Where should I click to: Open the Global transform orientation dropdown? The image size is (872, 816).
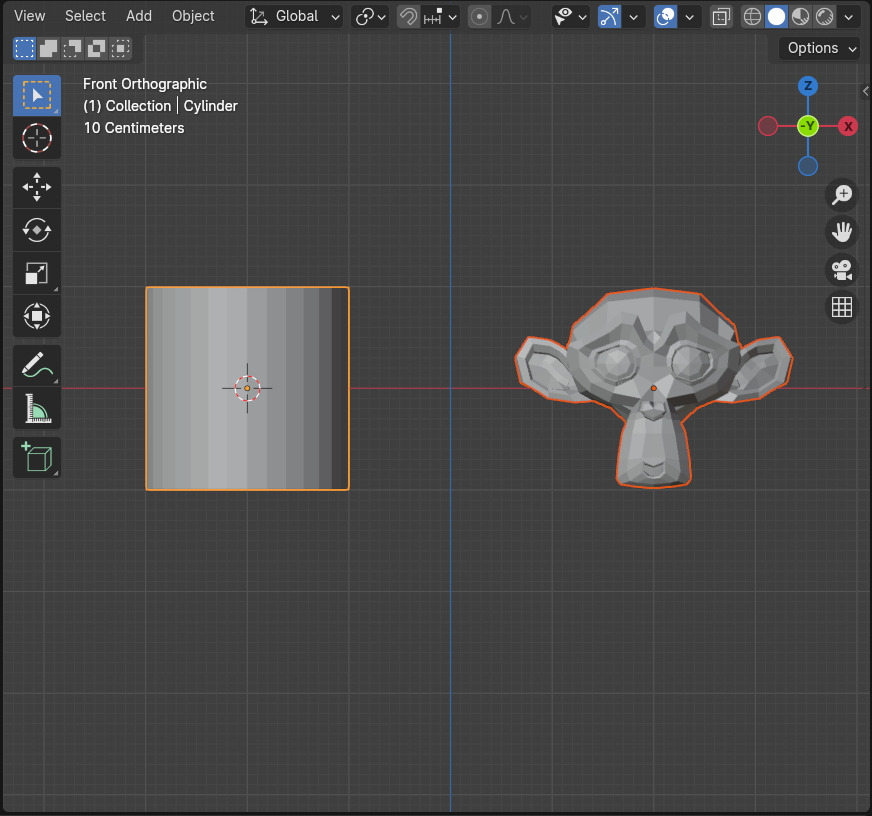(294, 17)
